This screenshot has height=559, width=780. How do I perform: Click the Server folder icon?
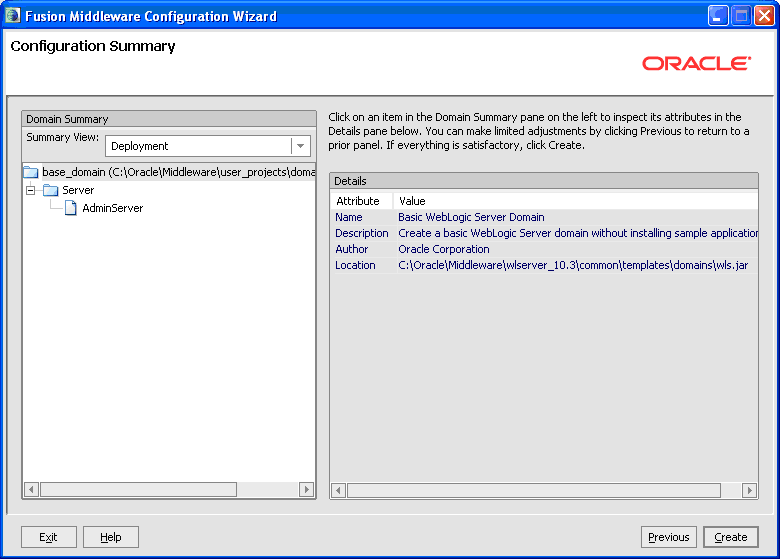click(x=51, y=190)
